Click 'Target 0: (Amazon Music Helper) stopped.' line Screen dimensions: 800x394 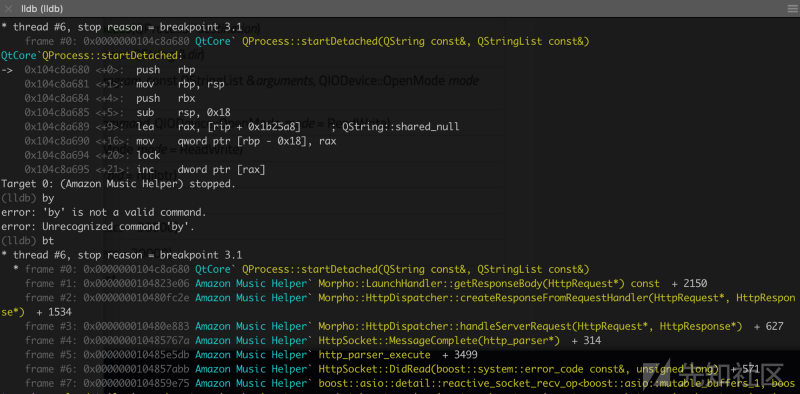119,184
